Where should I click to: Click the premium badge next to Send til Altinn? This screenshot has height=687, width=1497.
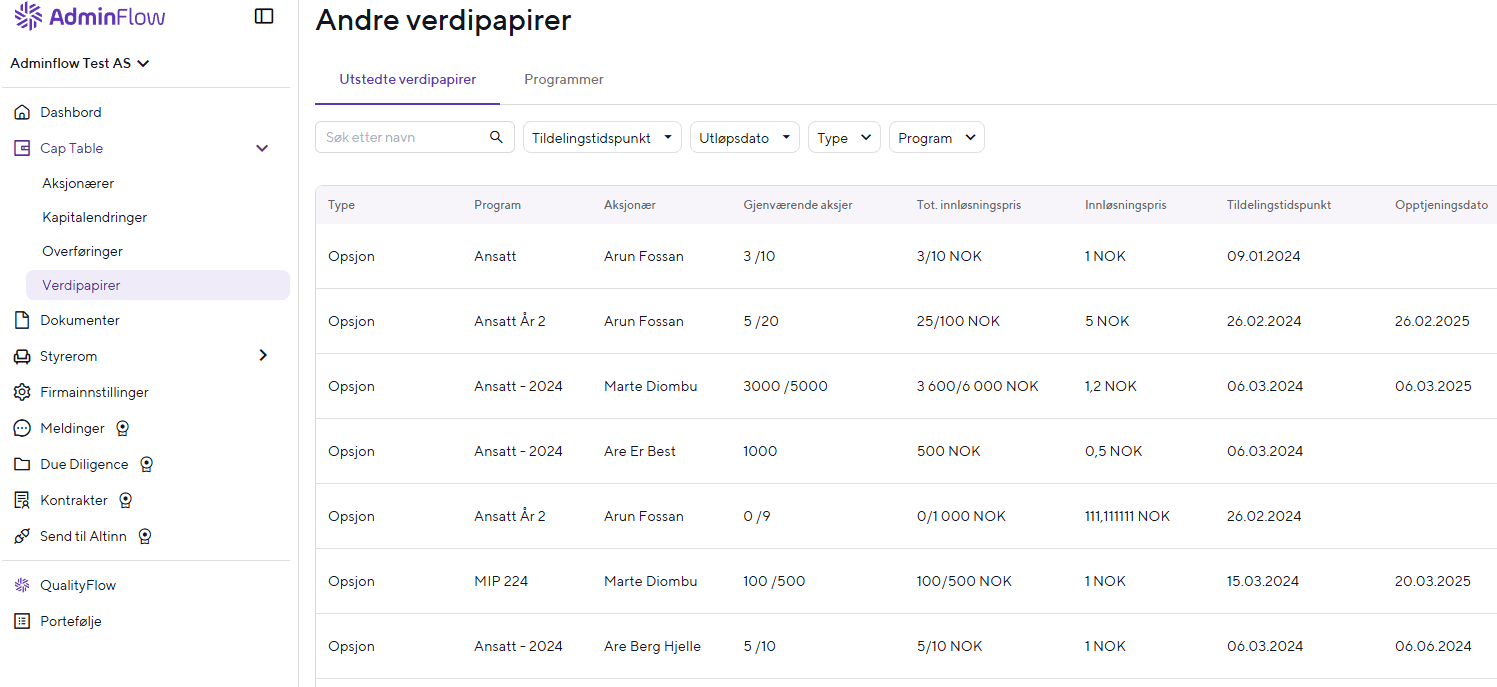click(x=144, y=536)
